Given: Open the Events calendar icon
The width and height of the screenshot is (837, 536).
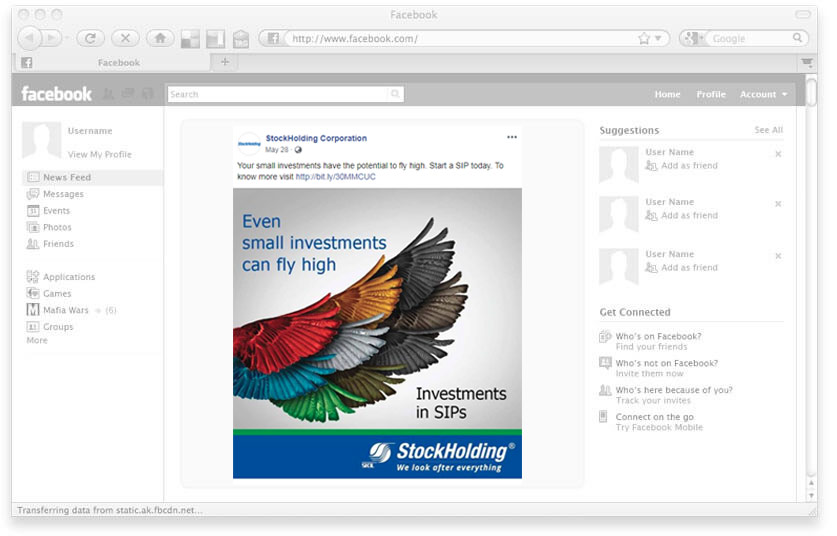Looking at the screenshot, I should coord(33,211).
